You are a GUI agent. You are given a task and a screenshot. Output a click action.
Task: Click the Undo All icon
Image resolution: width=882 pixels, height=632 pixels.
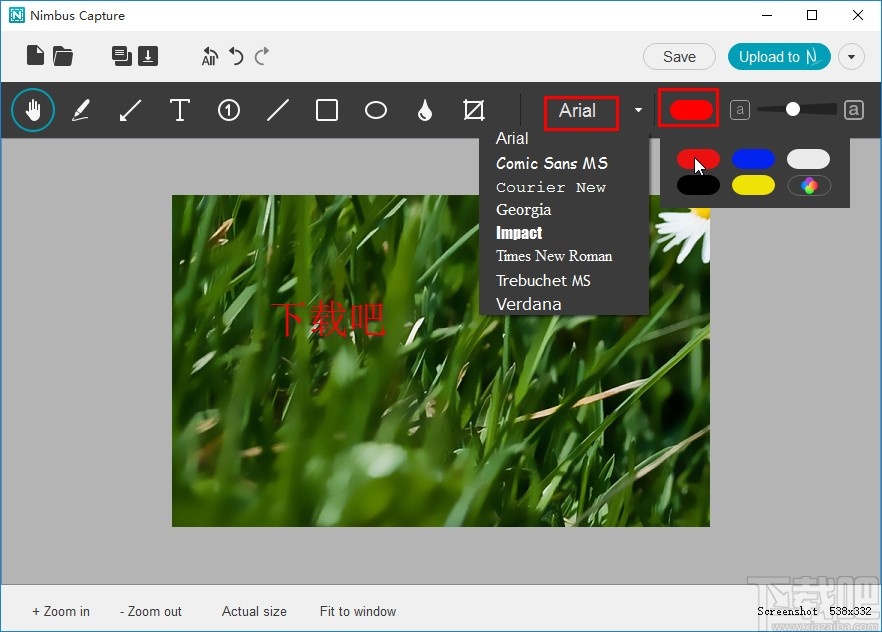click(209, 57)
